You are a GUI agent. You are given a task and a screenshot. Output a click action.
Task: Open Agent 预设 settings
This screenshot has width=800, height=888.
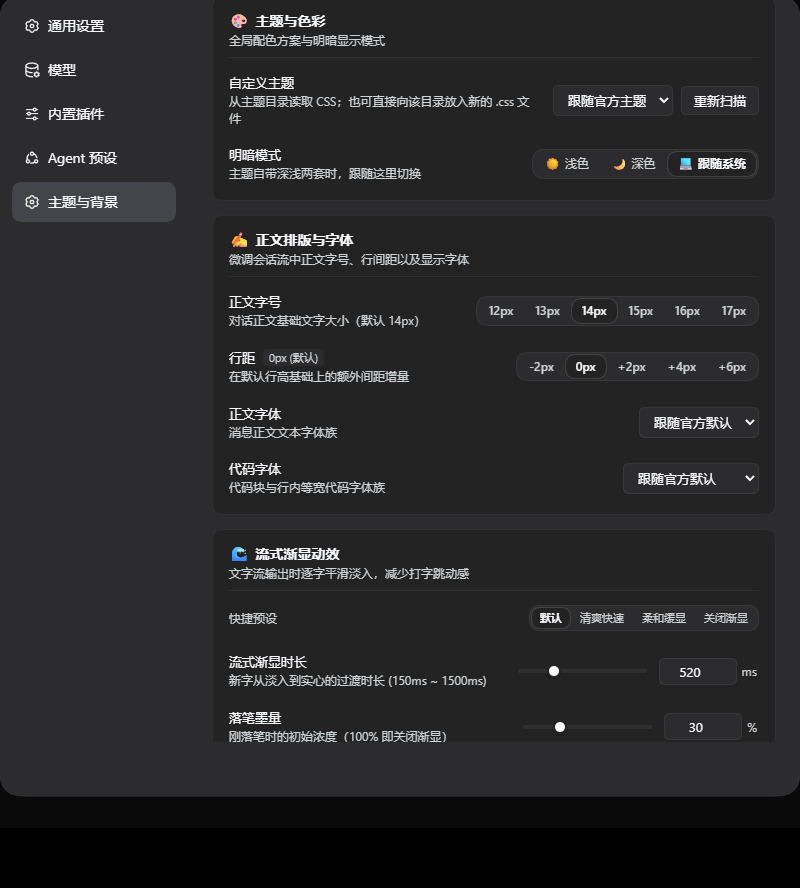pos(94,158)
